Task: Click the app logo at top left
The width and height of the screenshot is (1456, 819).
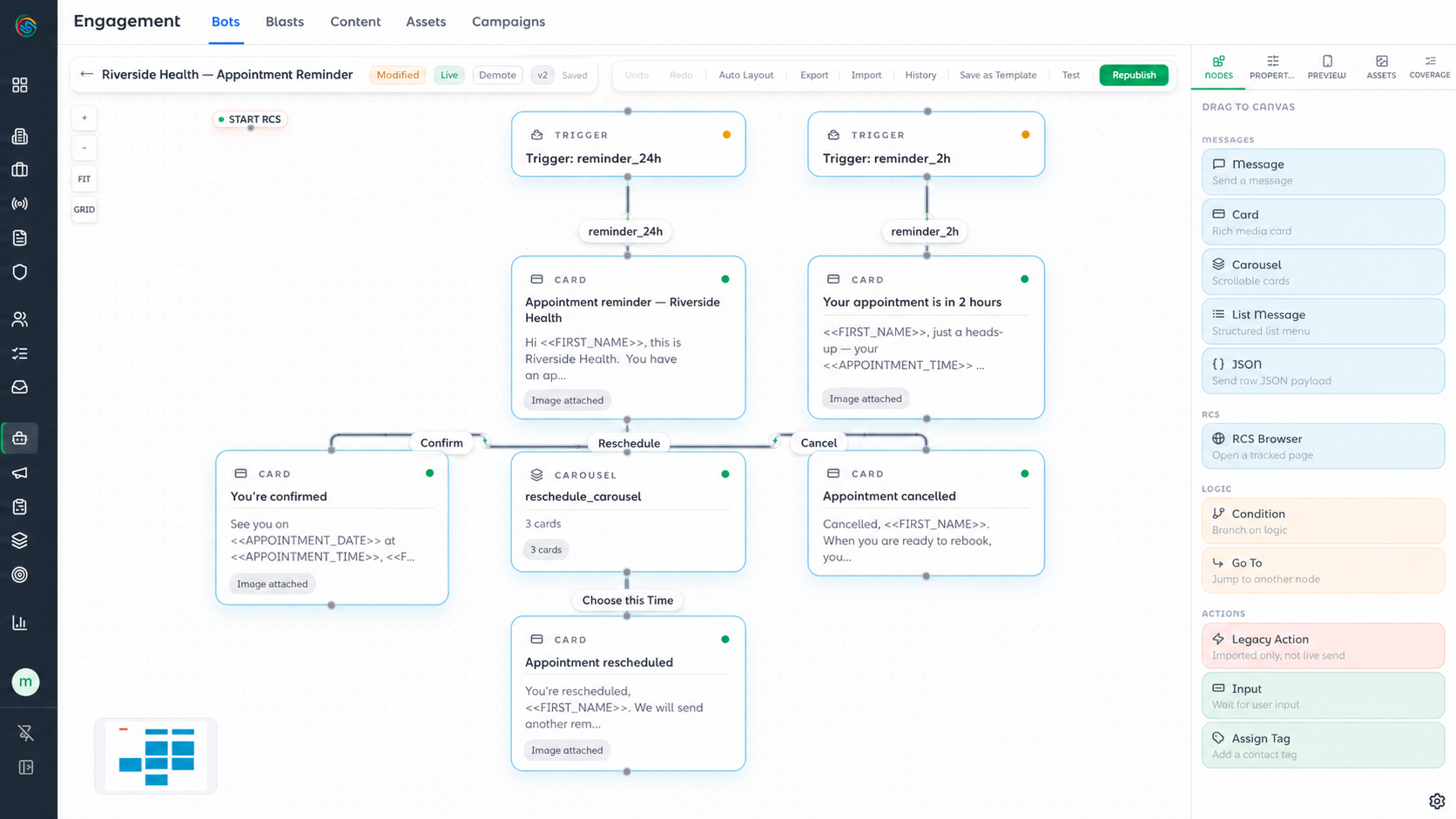Action: pos(26,26)
